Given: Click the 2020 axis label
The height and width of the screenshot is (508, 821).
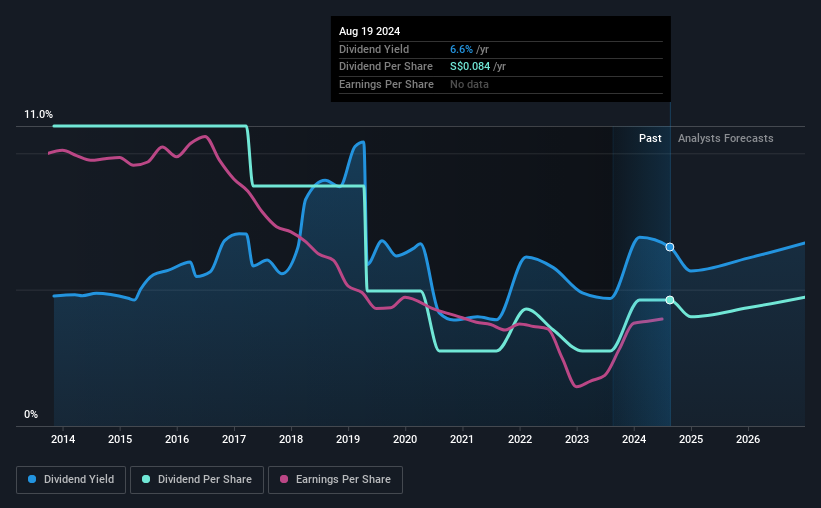Looking at the screenshot, I should tap(405, 439).
